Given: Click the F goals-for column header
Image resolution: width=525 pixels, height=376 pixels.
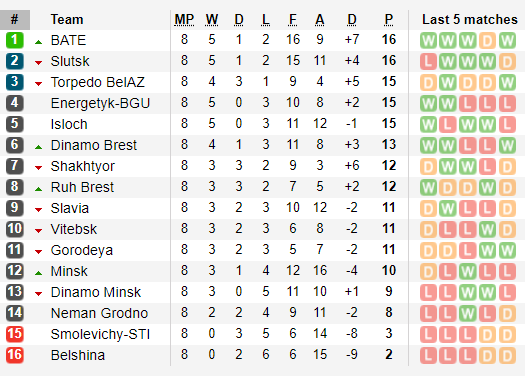Looking at the screenshot, I should [x=293, y=20].
